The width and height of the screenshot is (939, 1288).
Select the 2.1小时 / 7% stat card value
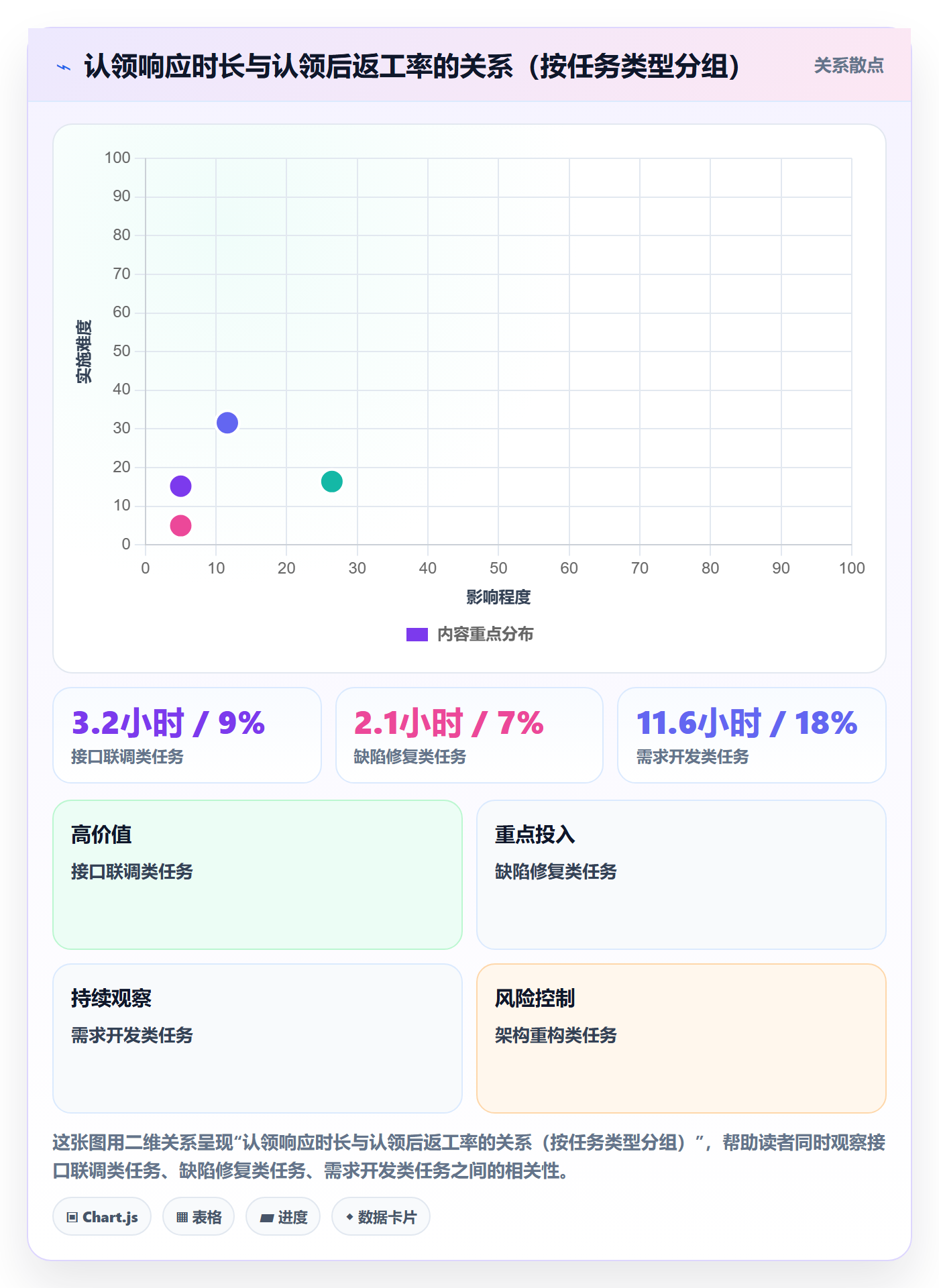[x=449, y=723]
